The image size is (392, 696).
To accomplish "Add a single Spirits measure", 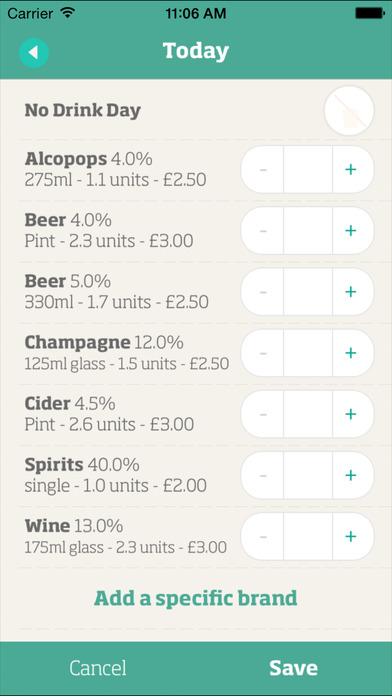I will pos(352,475).
